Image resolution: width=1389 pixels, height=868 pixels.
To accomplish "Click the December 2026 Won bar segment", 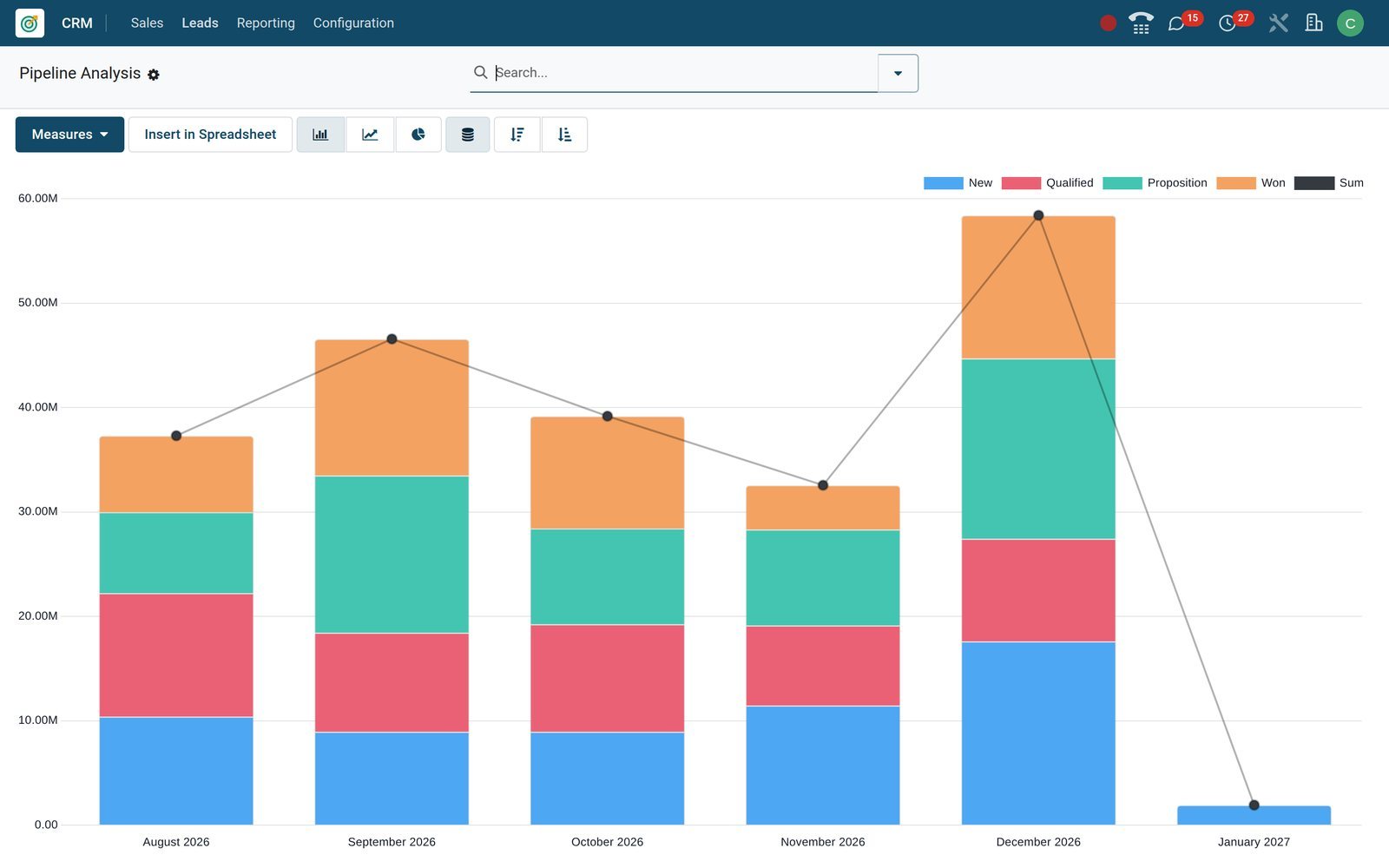I will [1038, 287].
